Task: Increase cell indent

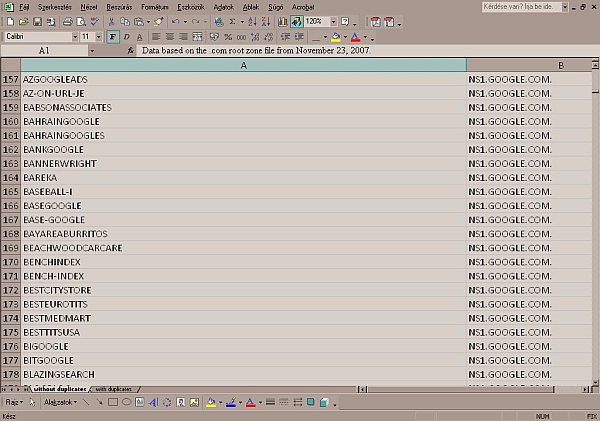Action: click(299, 37)
